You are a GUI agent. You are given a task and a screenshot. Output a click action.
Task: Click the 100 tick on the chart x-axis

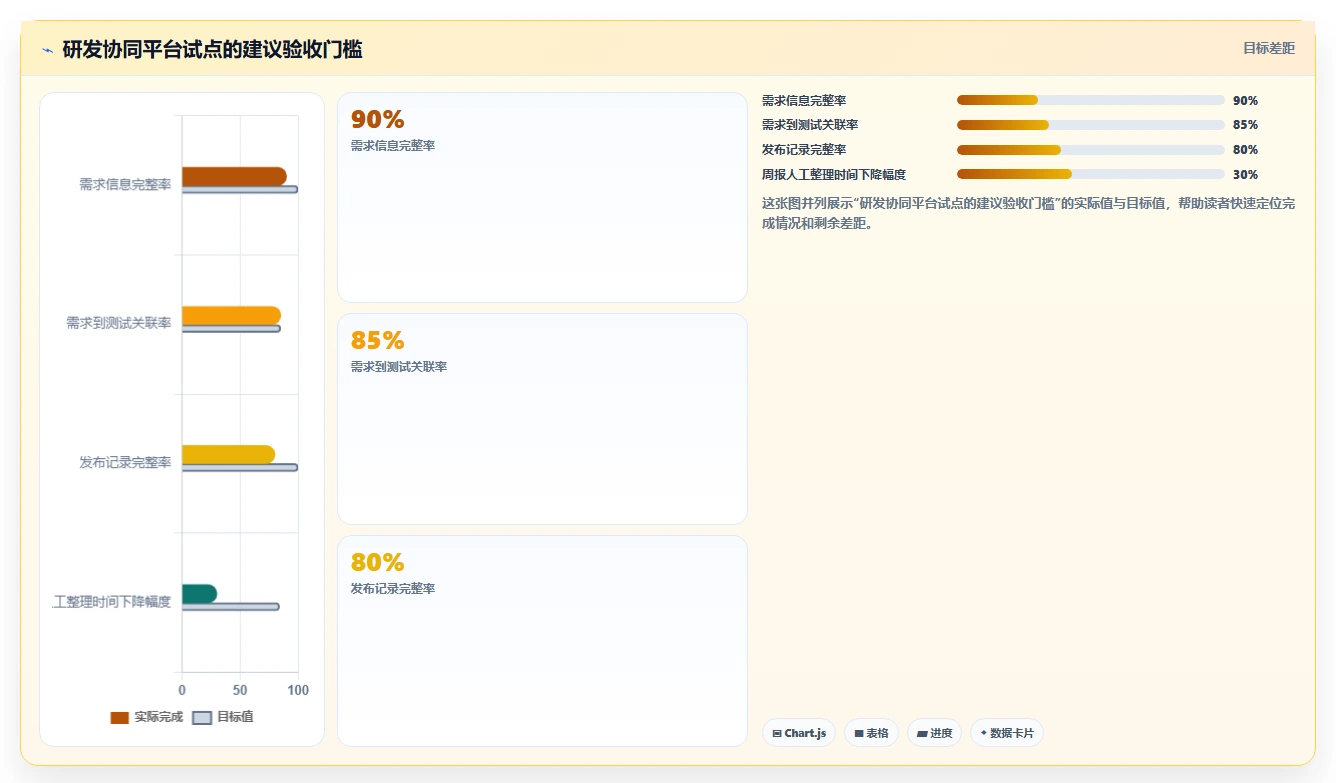298,690
